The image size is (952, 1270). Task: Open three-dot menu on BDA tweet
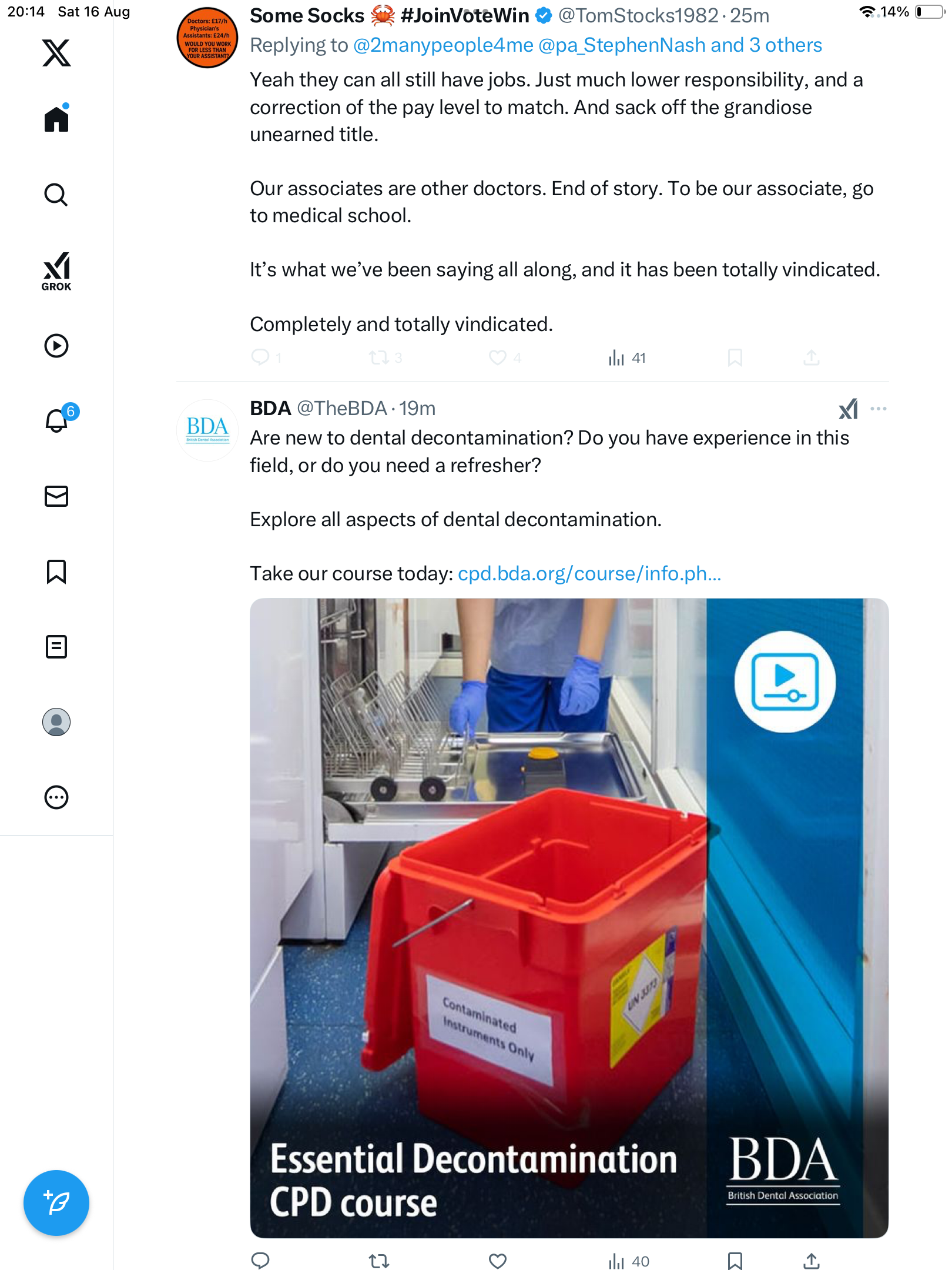pos(879,409)
